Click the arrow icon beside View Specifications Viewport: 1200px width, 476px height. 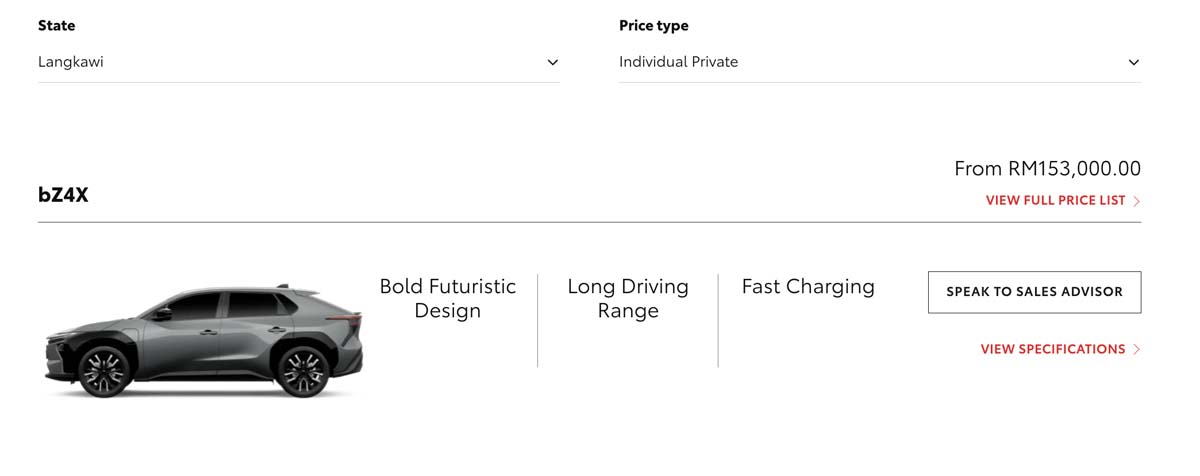point(1137,350)
